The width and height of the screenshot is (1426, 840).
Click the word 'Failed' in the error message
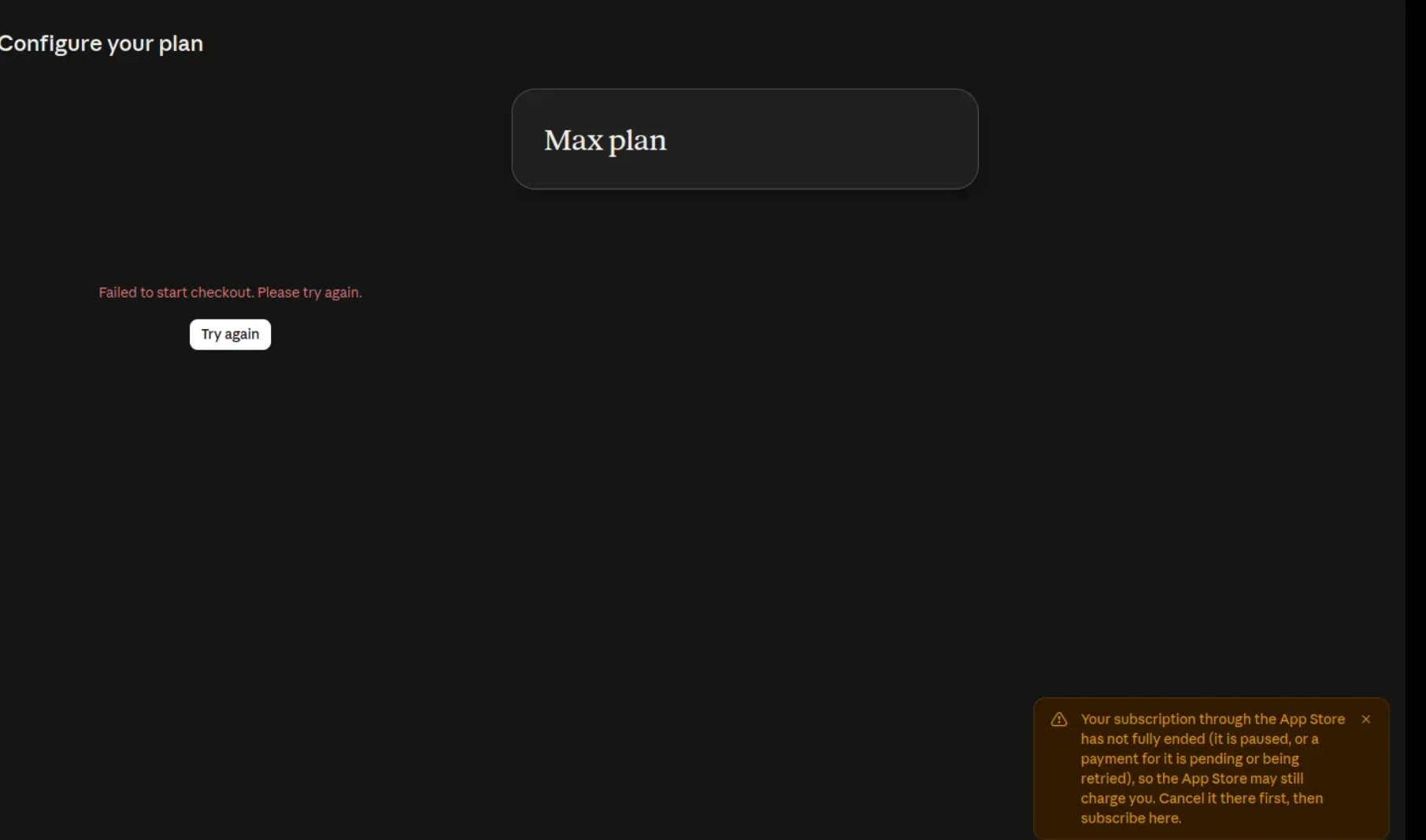coord(117,292)
